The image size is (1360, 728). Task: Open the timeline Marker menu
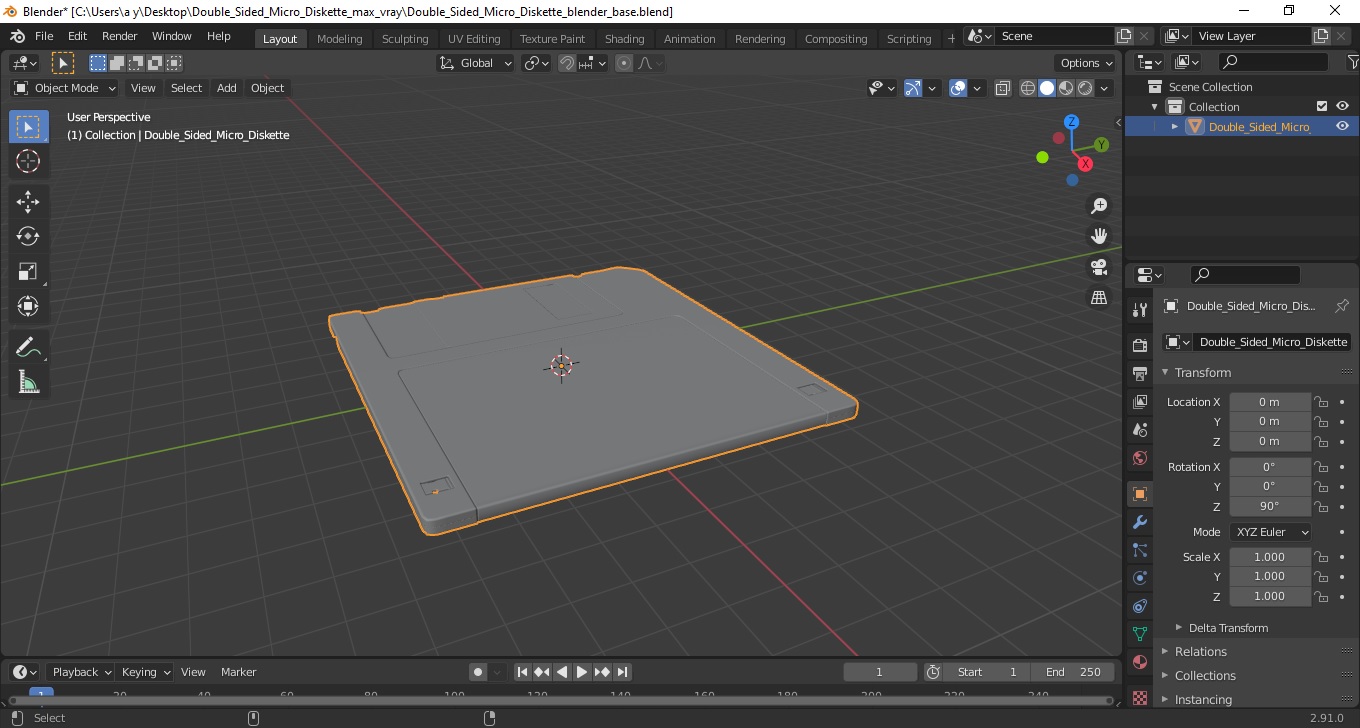[x=239, y=672]
